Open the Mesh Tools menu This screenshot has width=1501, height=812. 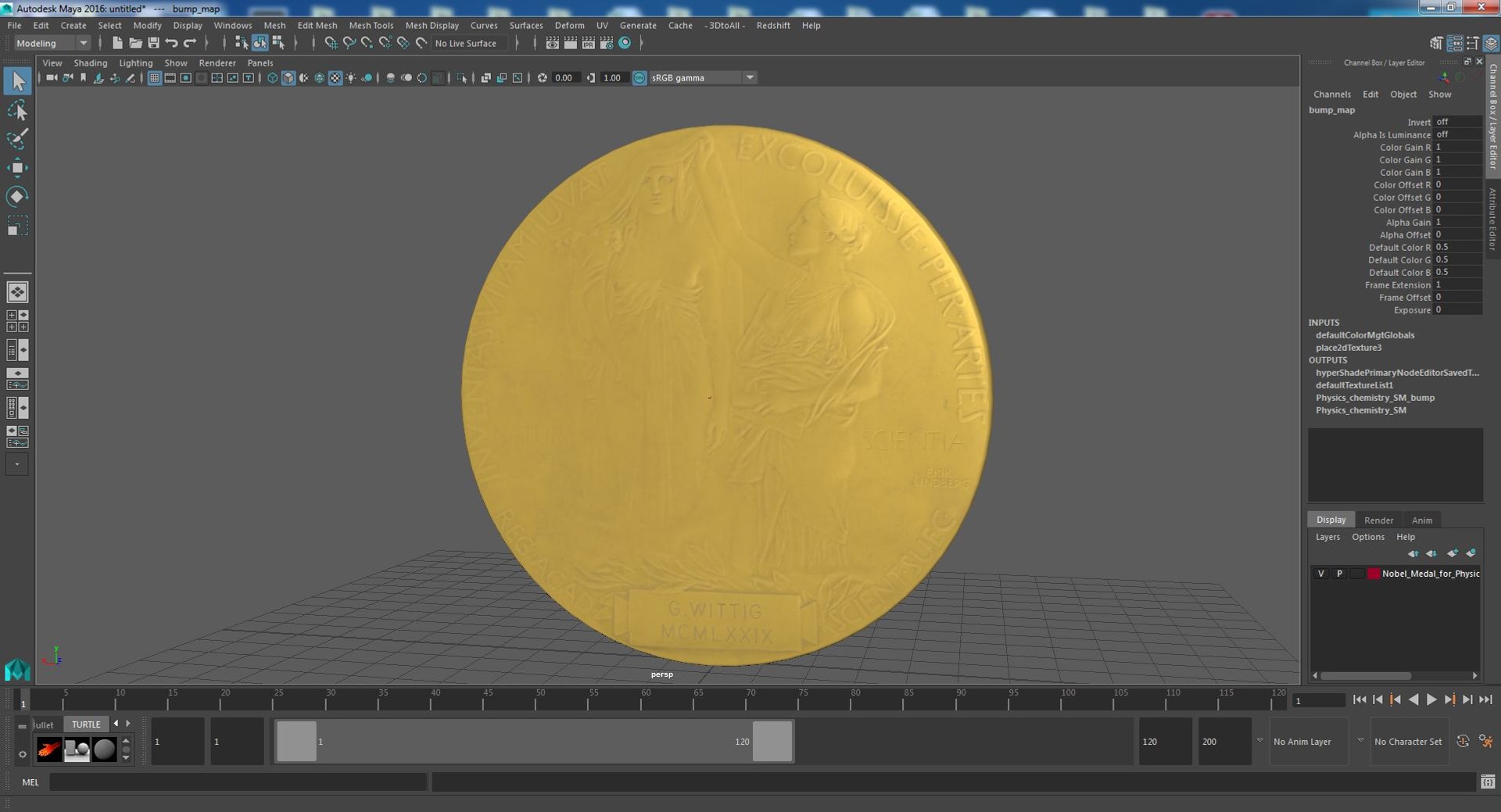coord(371,25)
